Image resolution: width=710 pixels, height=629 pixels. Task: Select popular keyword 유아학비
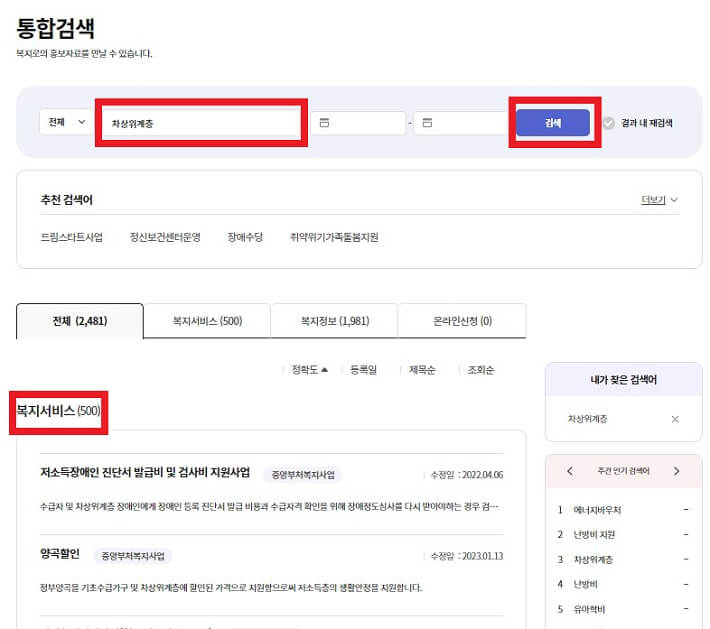pyautogui.click(x=589, y=609)
